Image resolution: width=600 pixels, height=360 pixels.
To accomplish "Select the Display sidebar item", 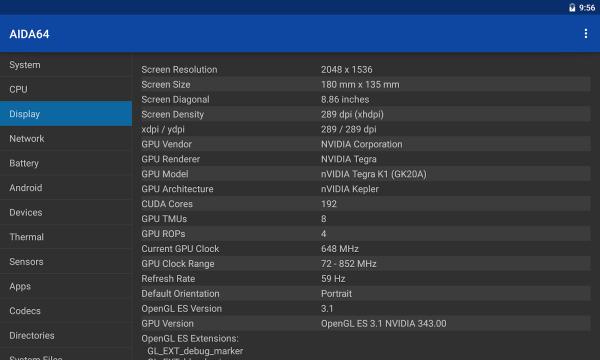I will coord(66,114).
